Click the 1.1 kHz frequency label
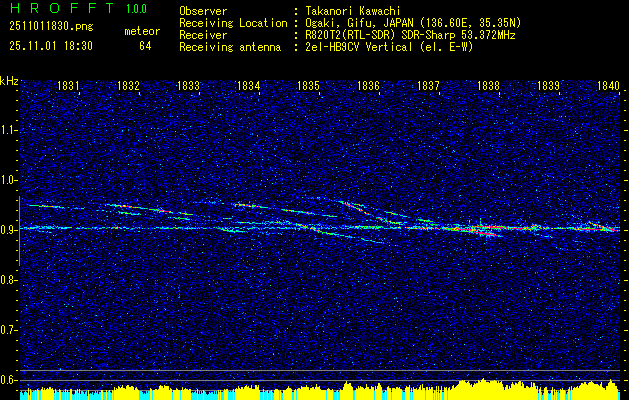Image resolution: width=629 pixels, height=400 pixels. [8, 130]
